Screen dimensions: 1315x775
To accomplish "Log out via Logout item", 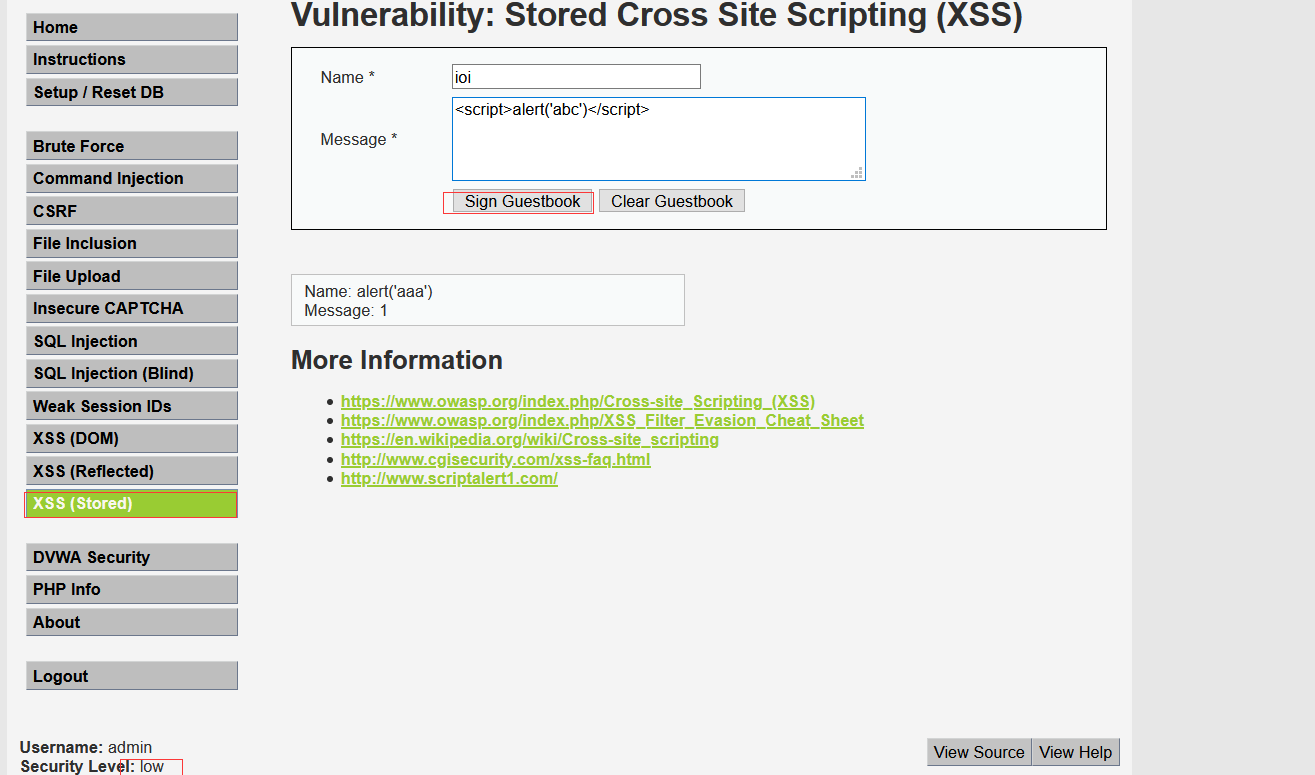I will [132, 676].
